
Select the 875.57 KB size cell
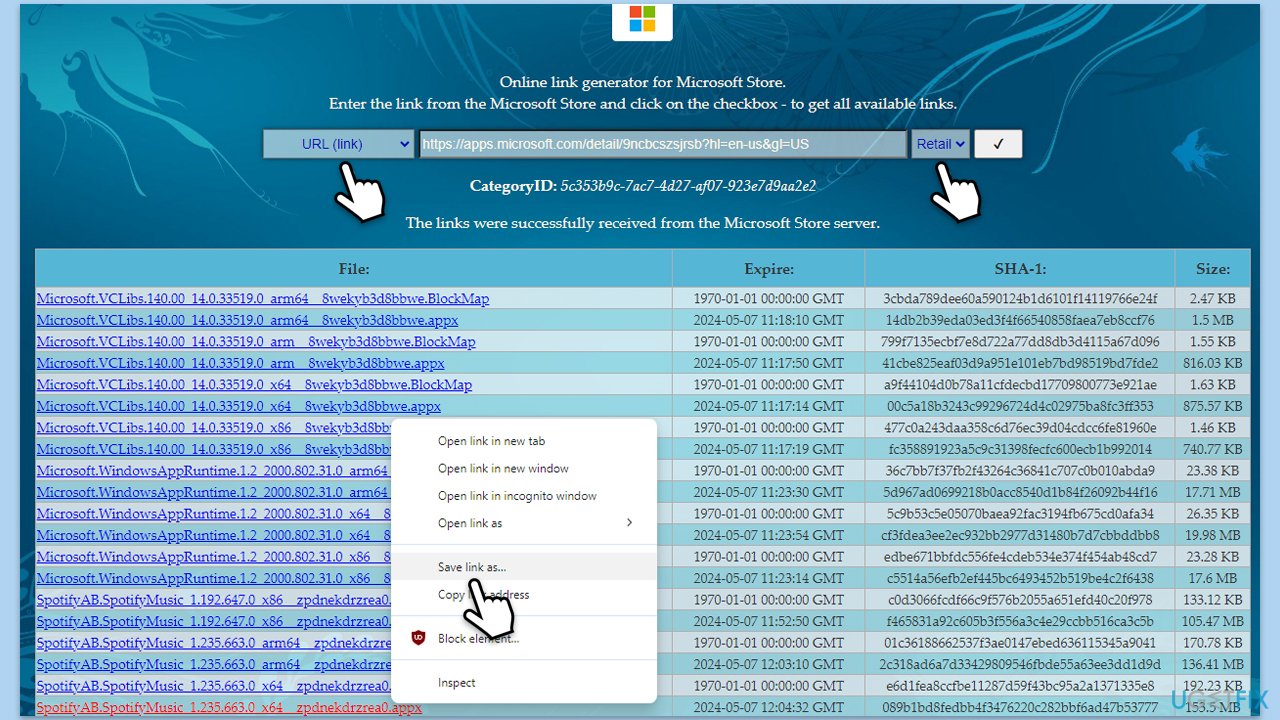coord(1213,406)
